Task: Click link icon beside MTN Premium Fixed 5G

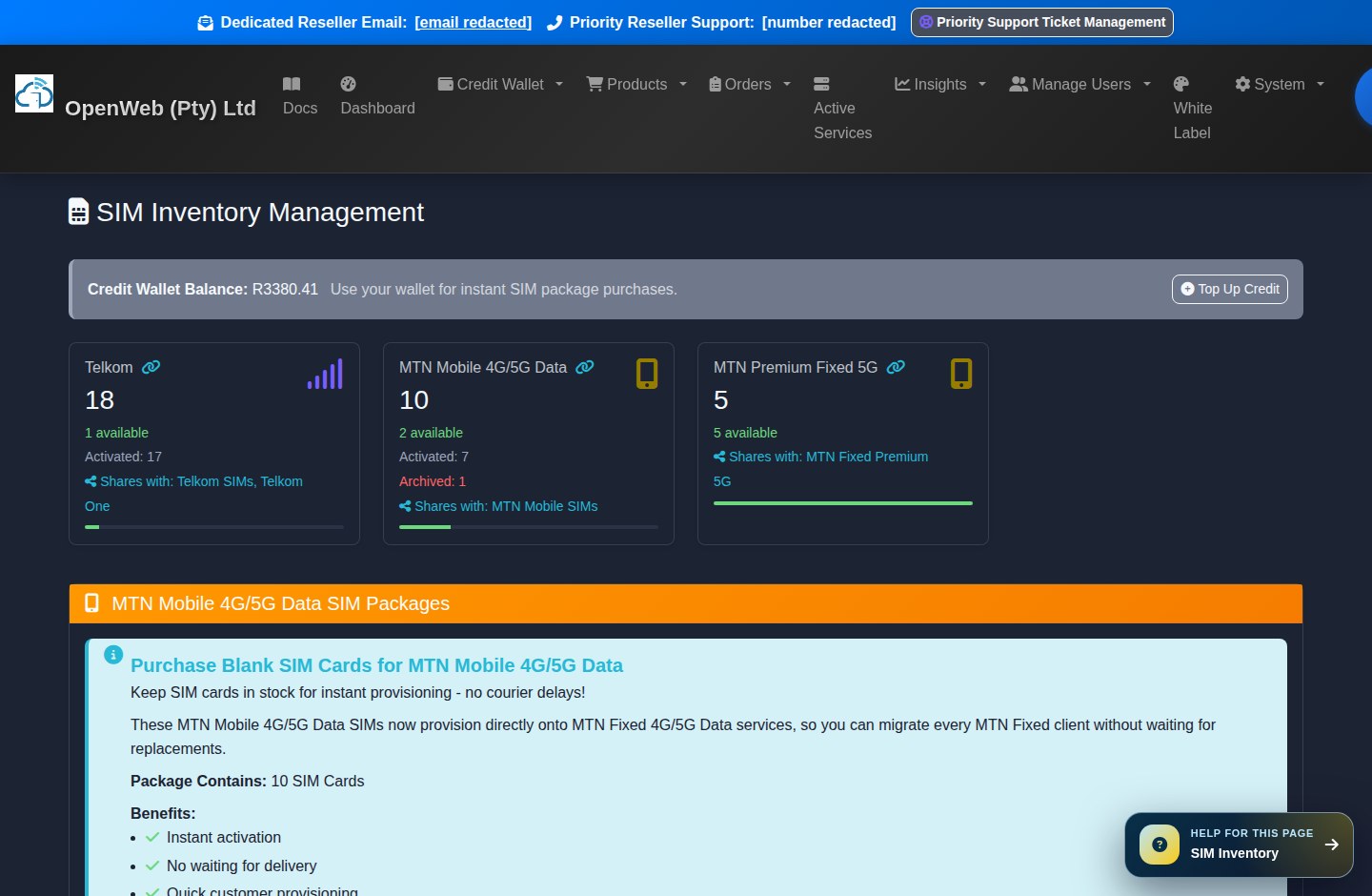Action: (x=896, y=367)
